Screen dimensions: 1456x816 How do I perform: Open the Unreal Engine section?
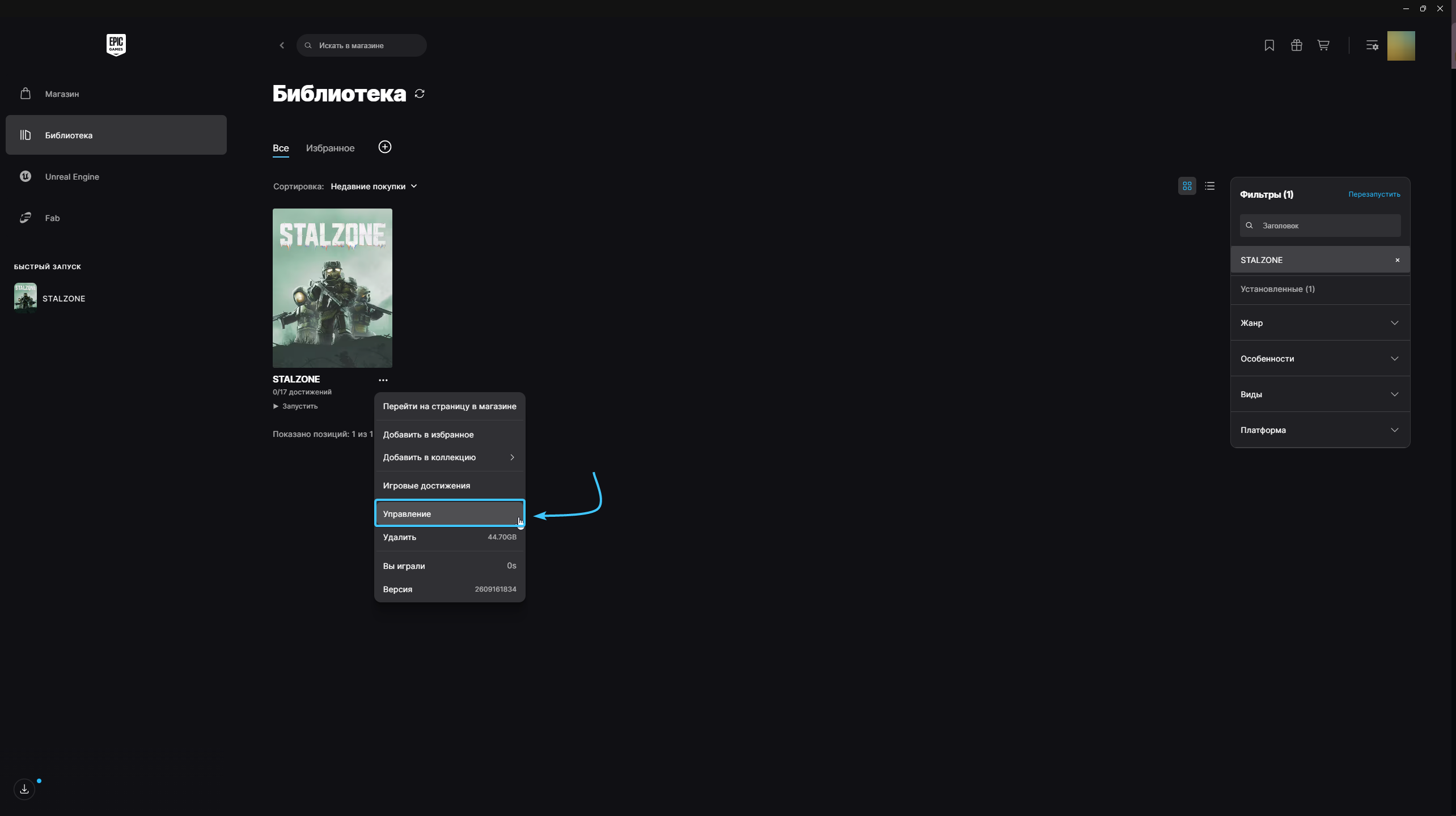(x=116, y=176)
